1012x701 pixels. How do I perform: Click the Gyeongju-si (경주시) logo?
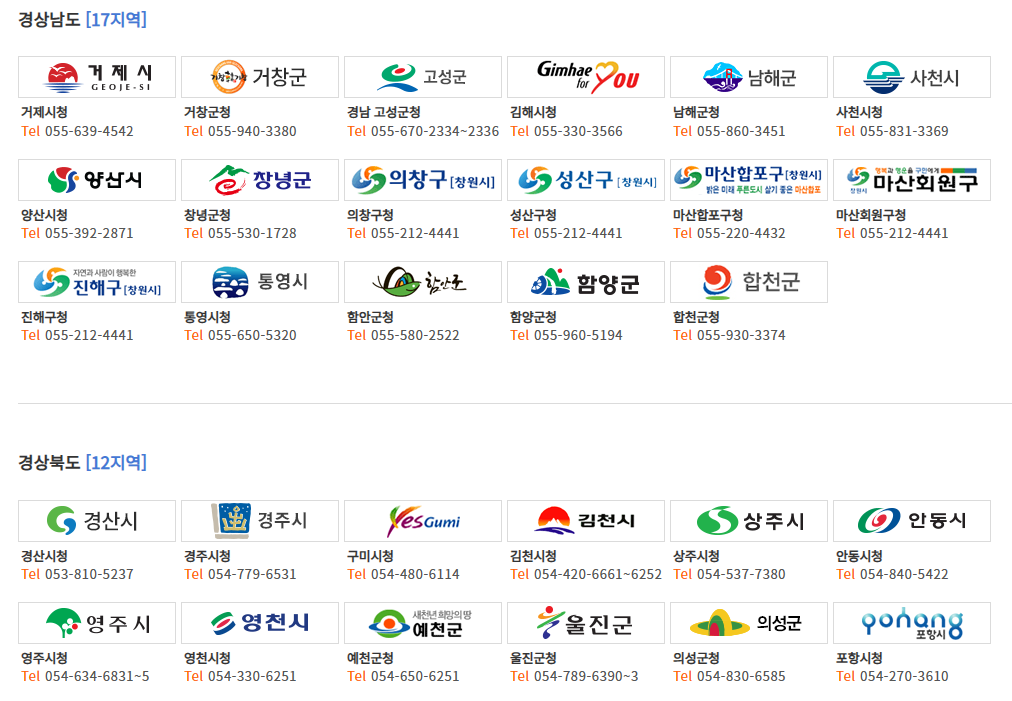point(259,520)
